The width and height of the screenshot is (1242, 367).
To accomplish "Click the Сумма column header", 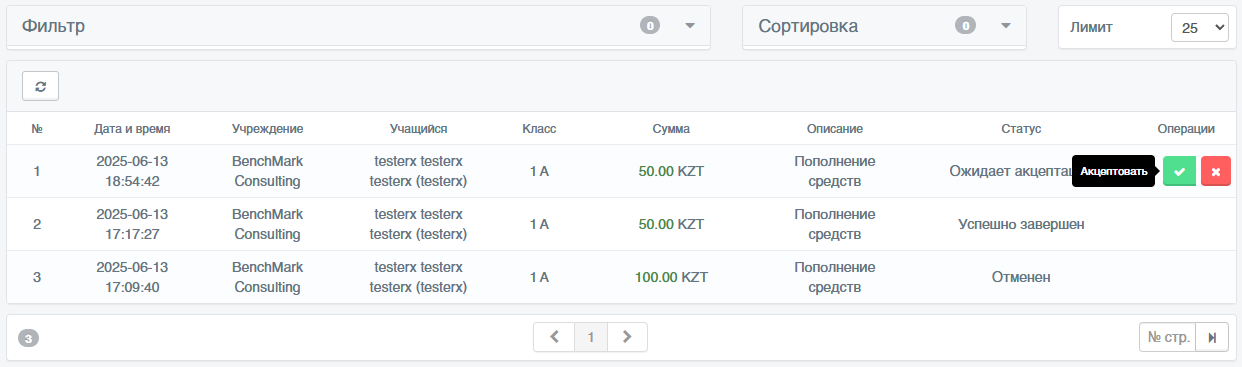I will (671, 129).
